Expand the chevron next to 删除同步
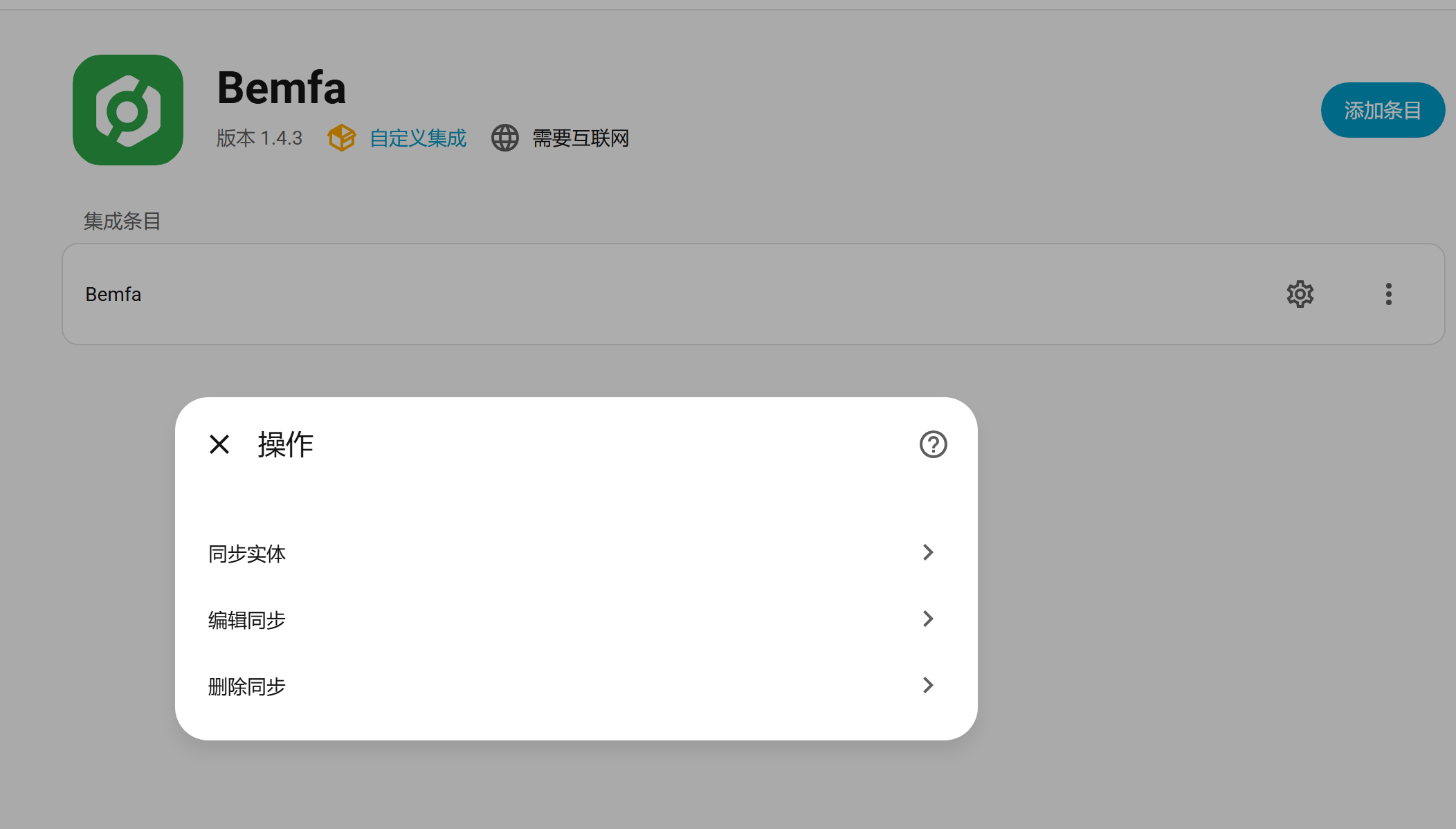The width and height of the screenshot is (1456, 829). coord(929,685)
